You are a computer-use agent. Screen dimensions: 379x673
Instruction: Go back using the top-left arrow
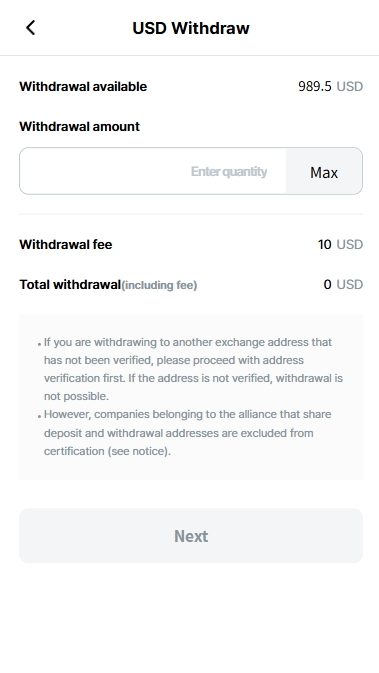[x=30, y=28]
